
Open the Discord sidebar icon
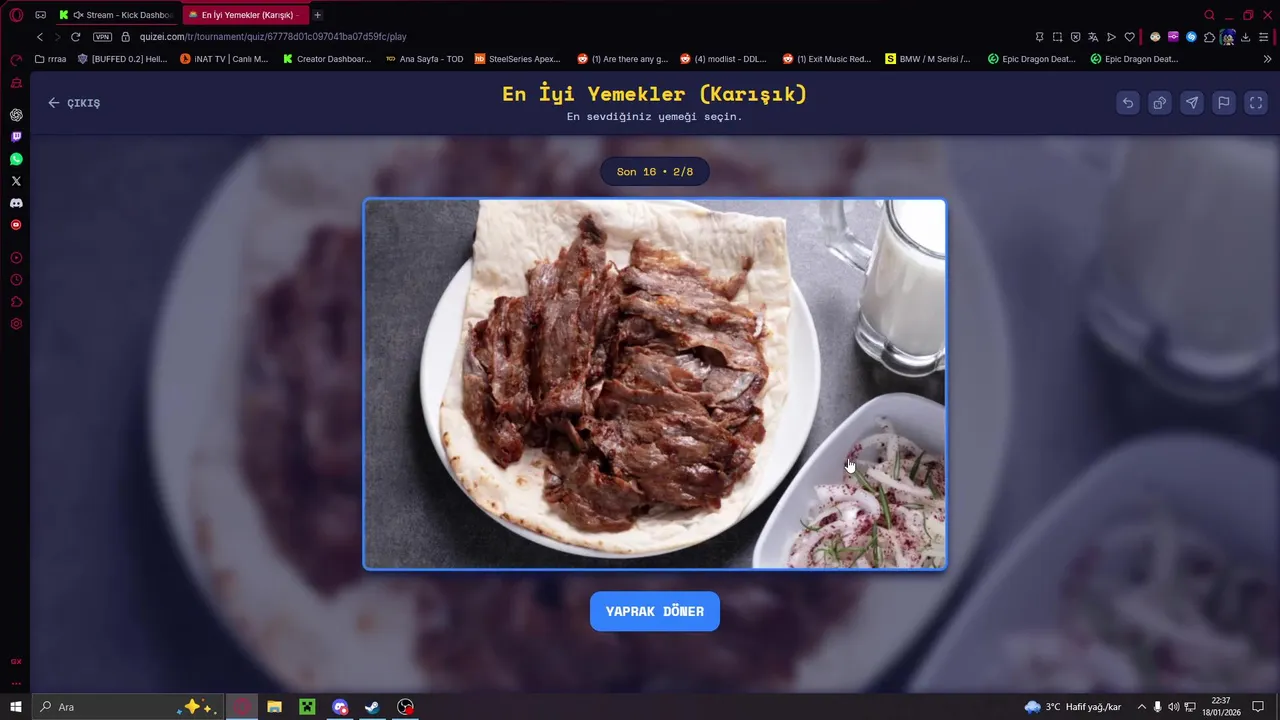click(x=16, y=203)
